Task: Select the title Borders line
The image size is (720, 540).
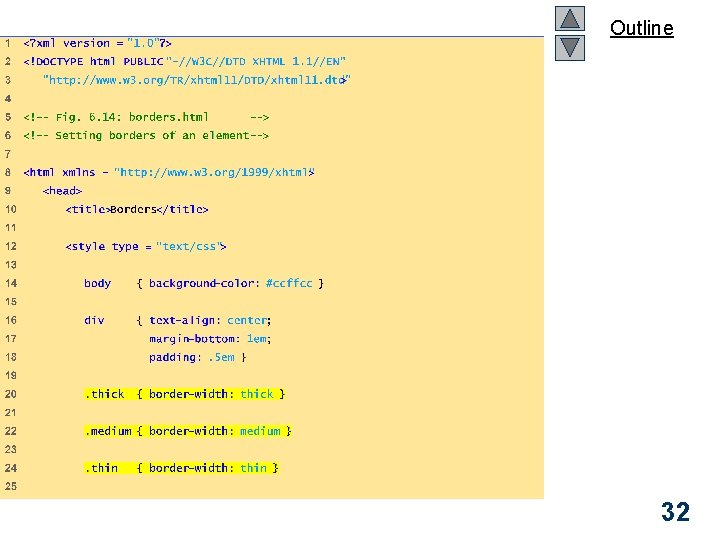Action: [x=137, y=209]
